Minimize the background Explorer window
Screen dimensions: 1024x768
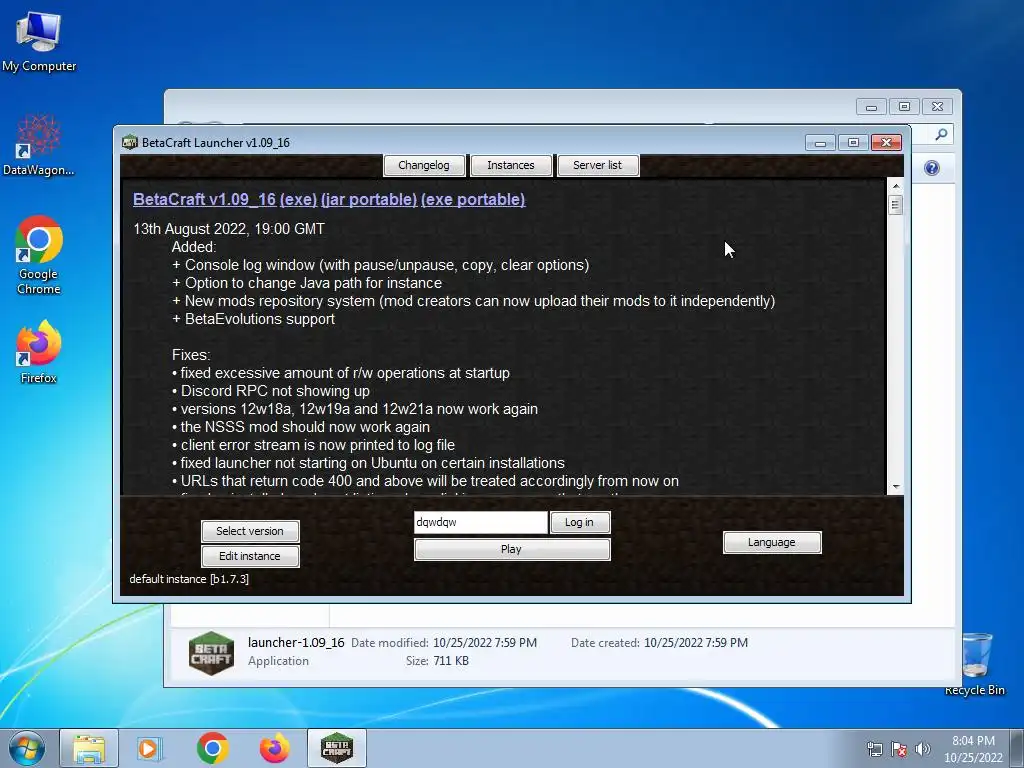point(871,106)
